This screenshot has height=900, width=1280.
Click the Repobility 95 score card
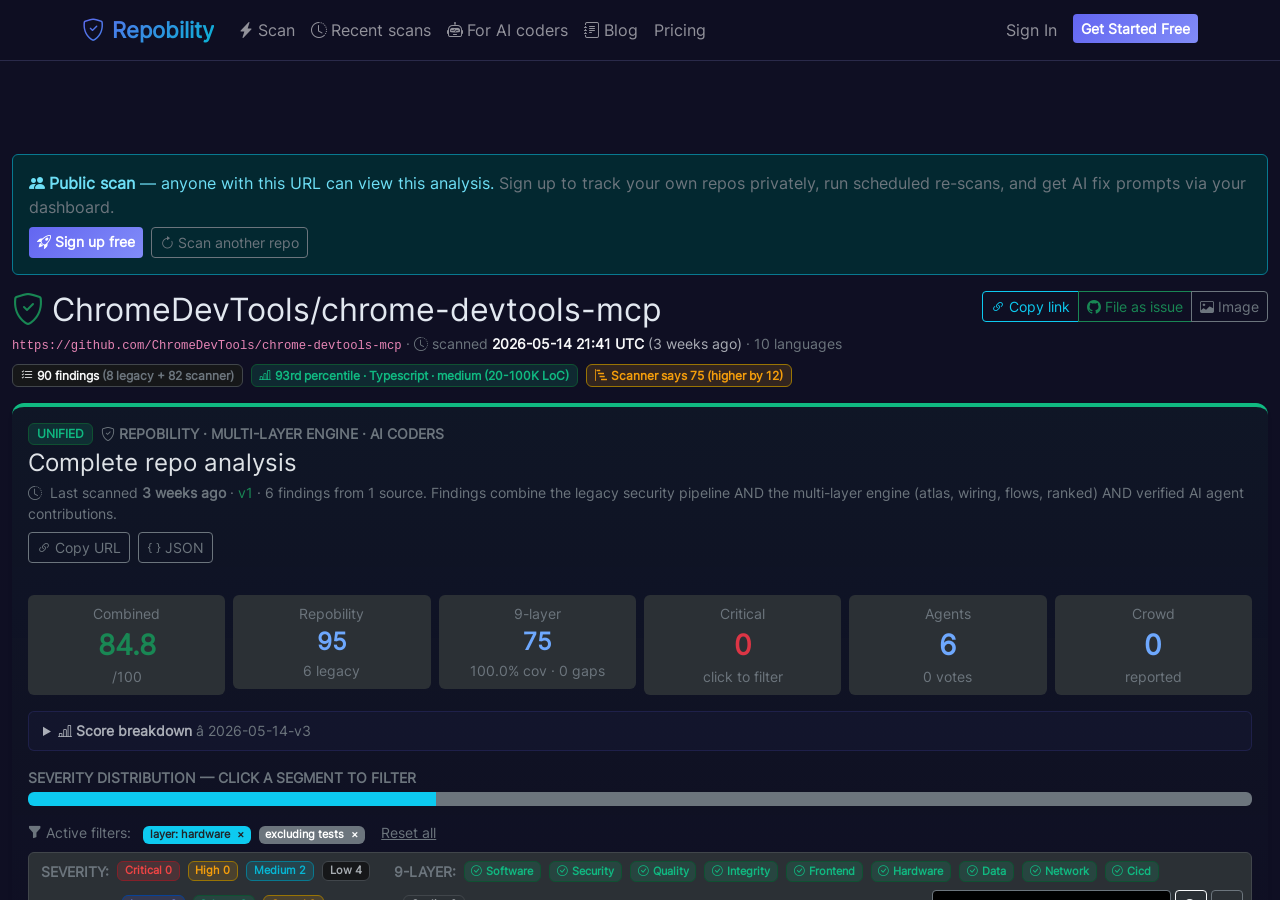332,642
